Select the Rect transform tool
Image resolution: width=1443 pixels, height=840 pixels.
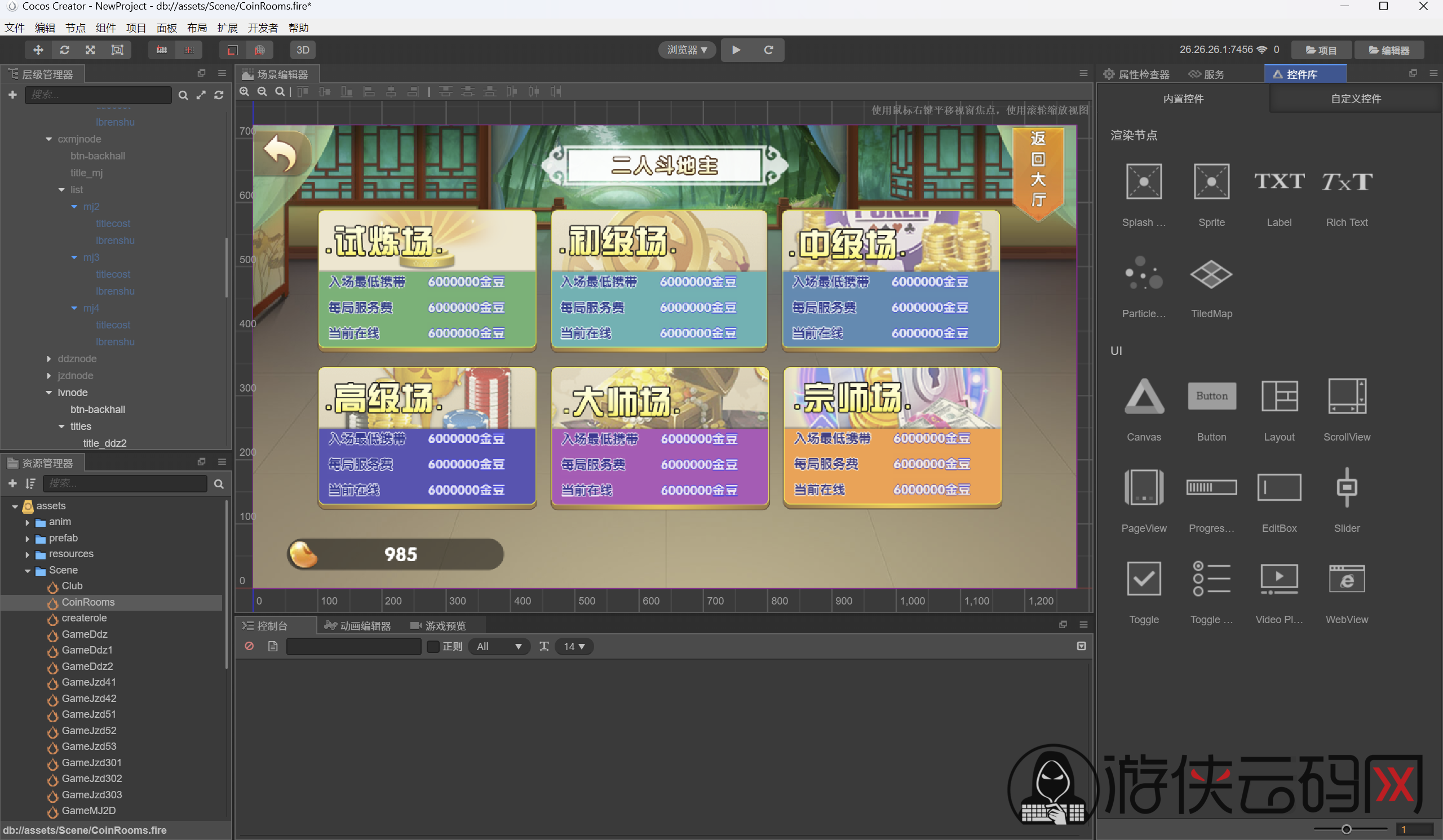point(117,50)
